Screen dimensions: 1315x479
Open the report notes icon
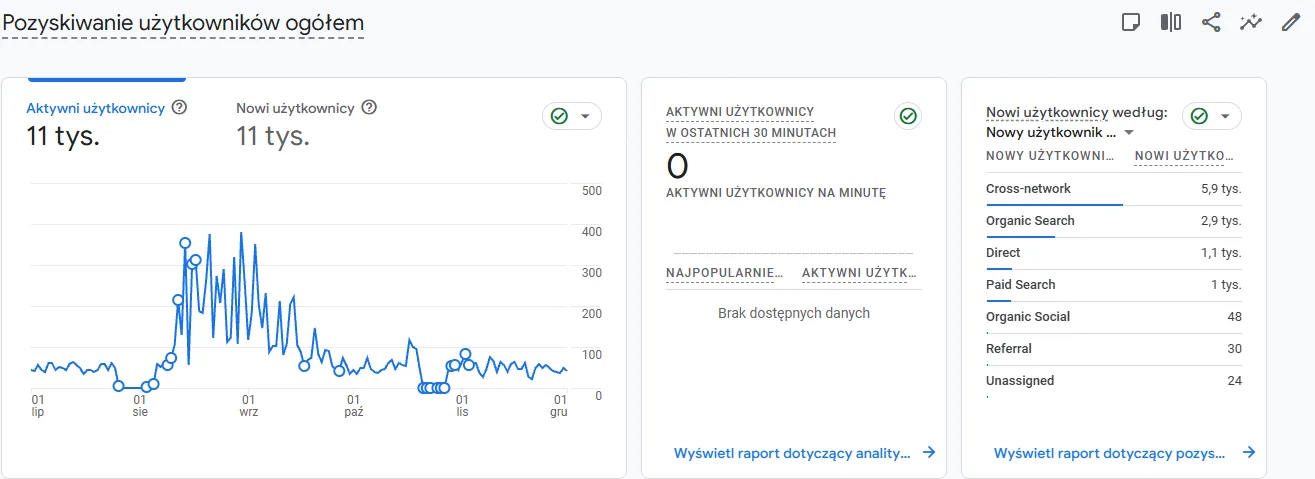click(1131, 22)
